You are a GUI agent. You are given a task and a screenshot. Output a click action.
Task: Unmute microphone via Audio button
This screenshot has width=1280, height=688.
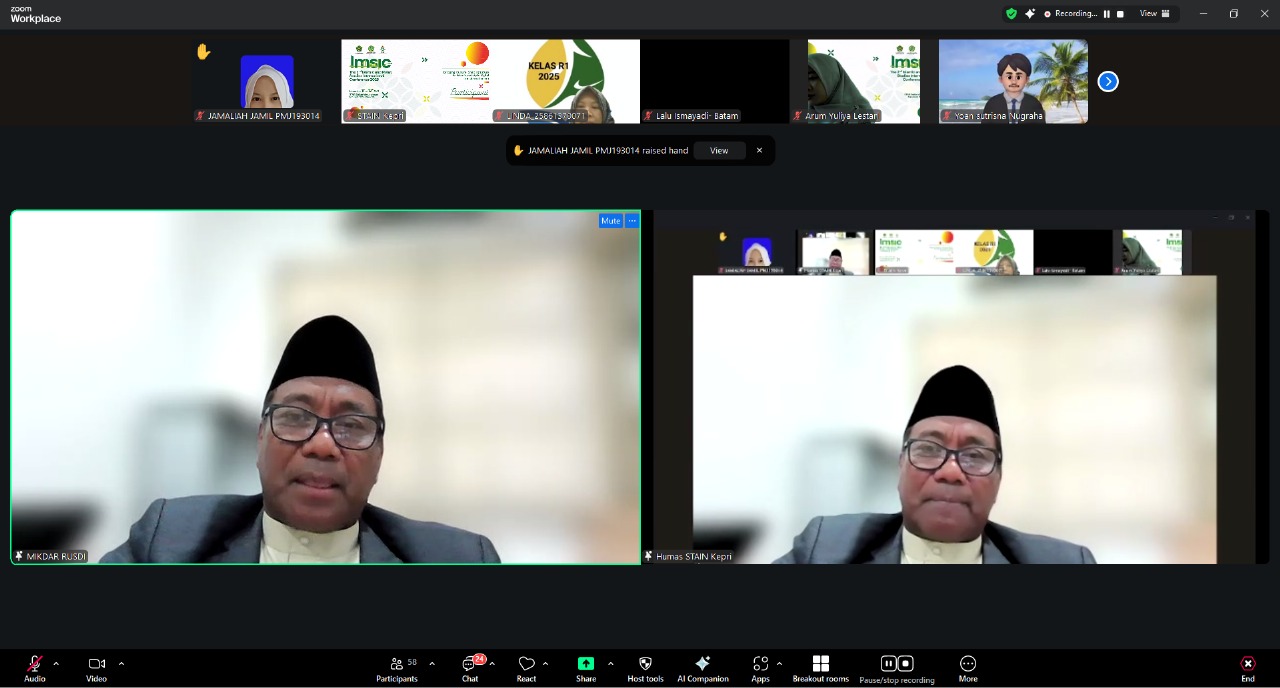tap(35, 665)
